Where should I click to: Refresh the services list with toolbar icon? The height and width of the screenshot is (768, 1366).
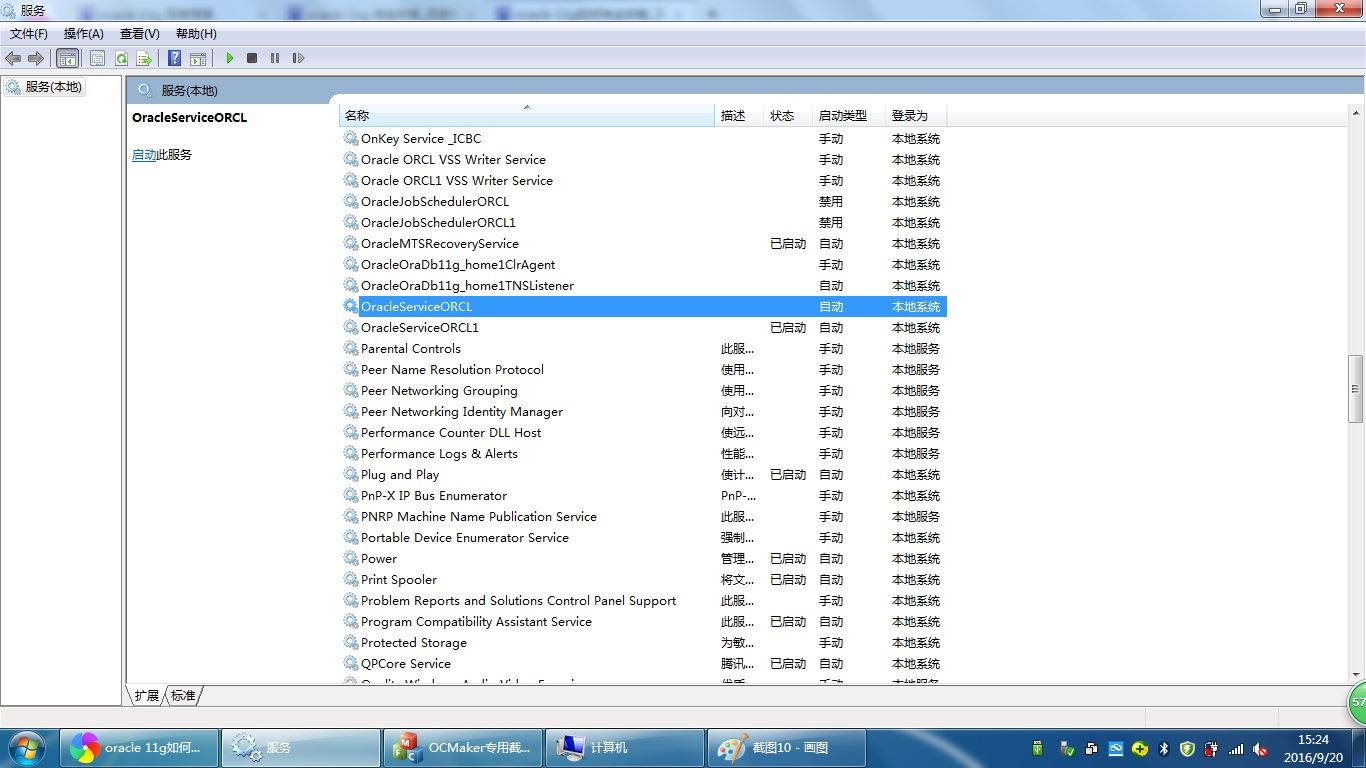121,58
